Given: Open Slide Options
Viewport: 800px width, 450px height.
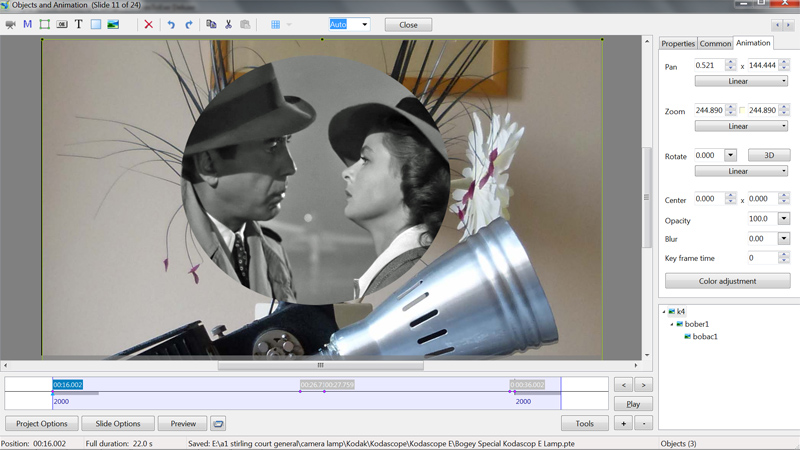Looking at the screenshot, I should pyautogui.click(x=118, y=423).
